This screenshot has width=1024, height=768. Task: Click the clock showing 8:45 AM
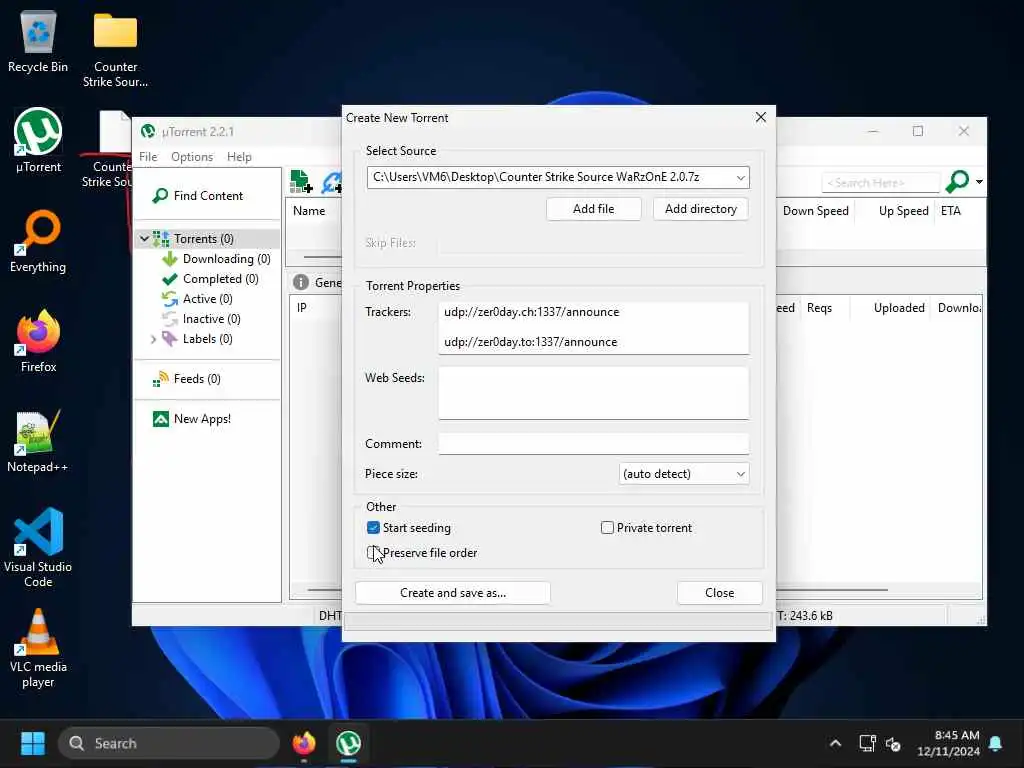(x=956, y=735)
